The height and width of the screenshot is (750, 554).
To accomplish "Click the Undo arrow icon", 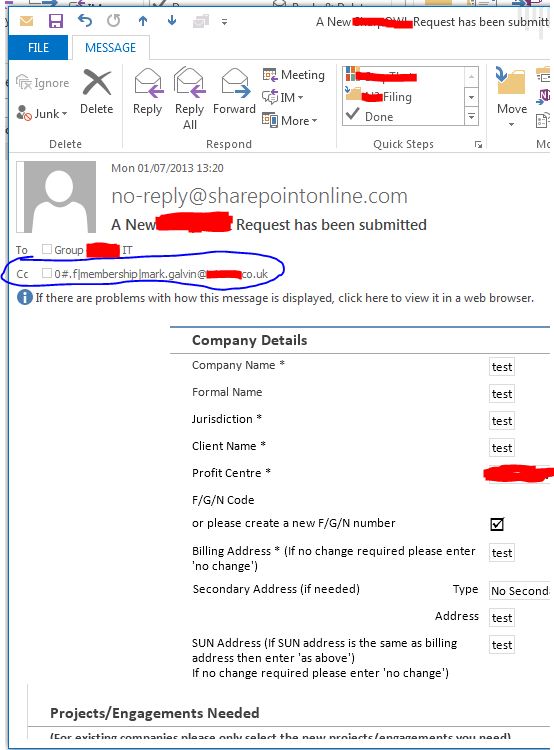I will (85, 21).
